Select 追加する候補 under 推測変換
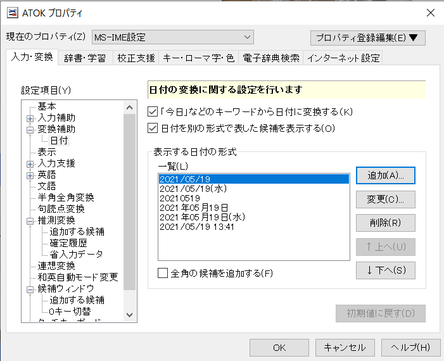The height and width of the screenshot is (361, 444). coord(77,231)
